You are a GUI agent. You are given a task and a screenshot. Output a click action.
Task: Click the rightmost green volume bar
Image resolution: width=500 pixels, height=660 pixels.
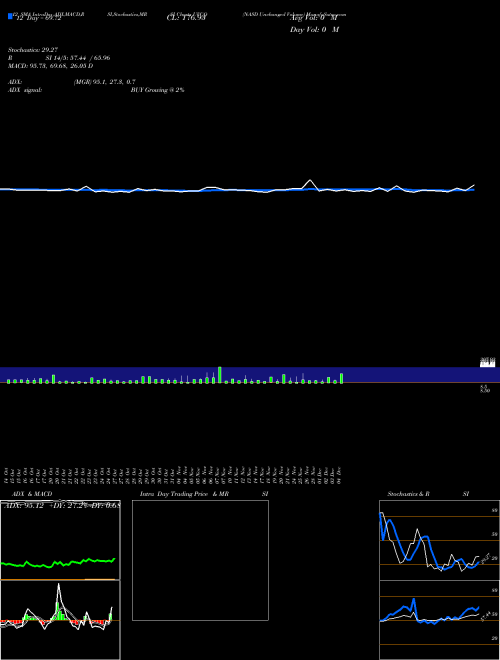pyautogui.click(x=341, y=378)
